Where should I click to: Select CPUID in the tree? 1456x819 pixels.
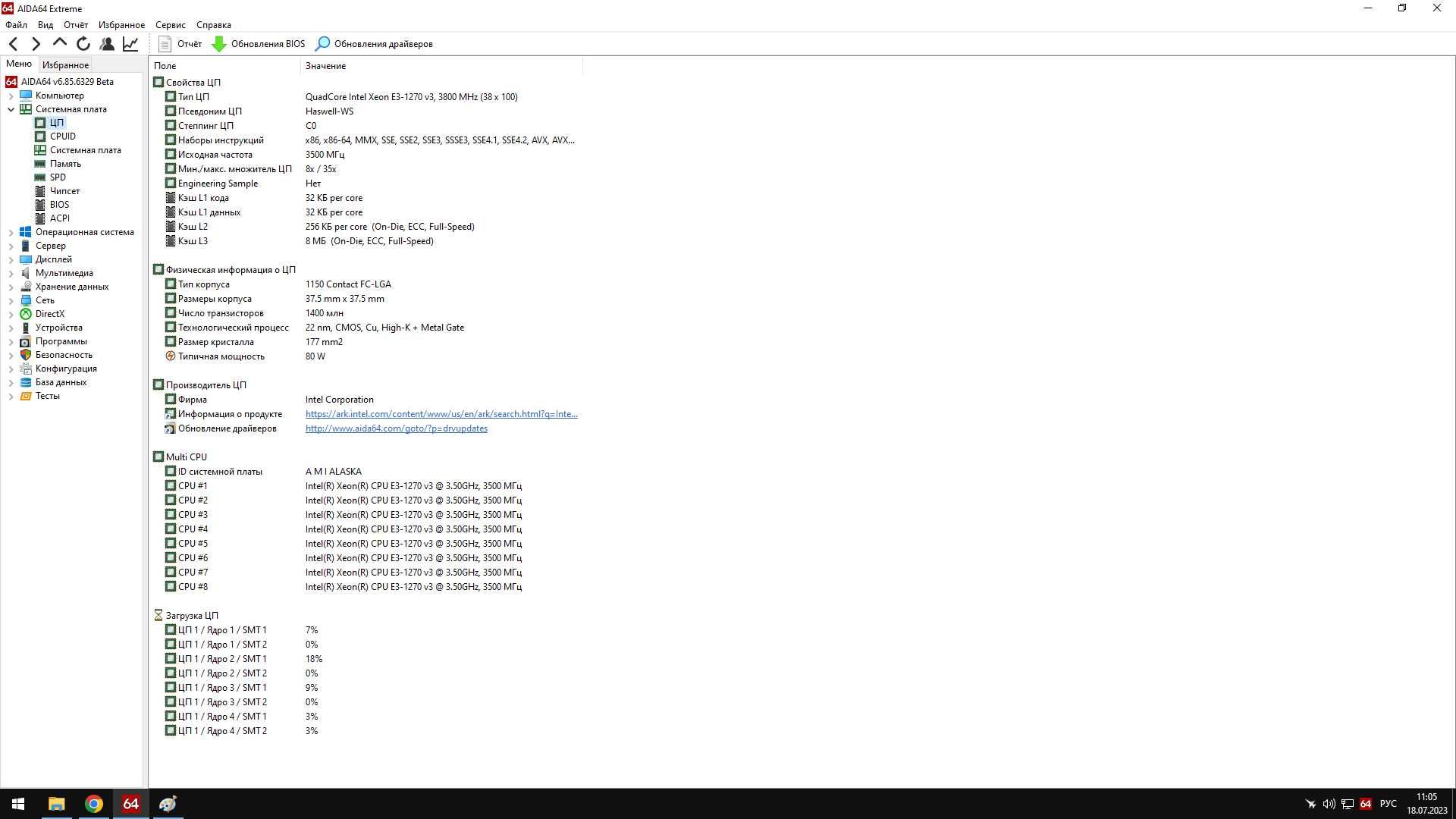(x=62, y=136)
